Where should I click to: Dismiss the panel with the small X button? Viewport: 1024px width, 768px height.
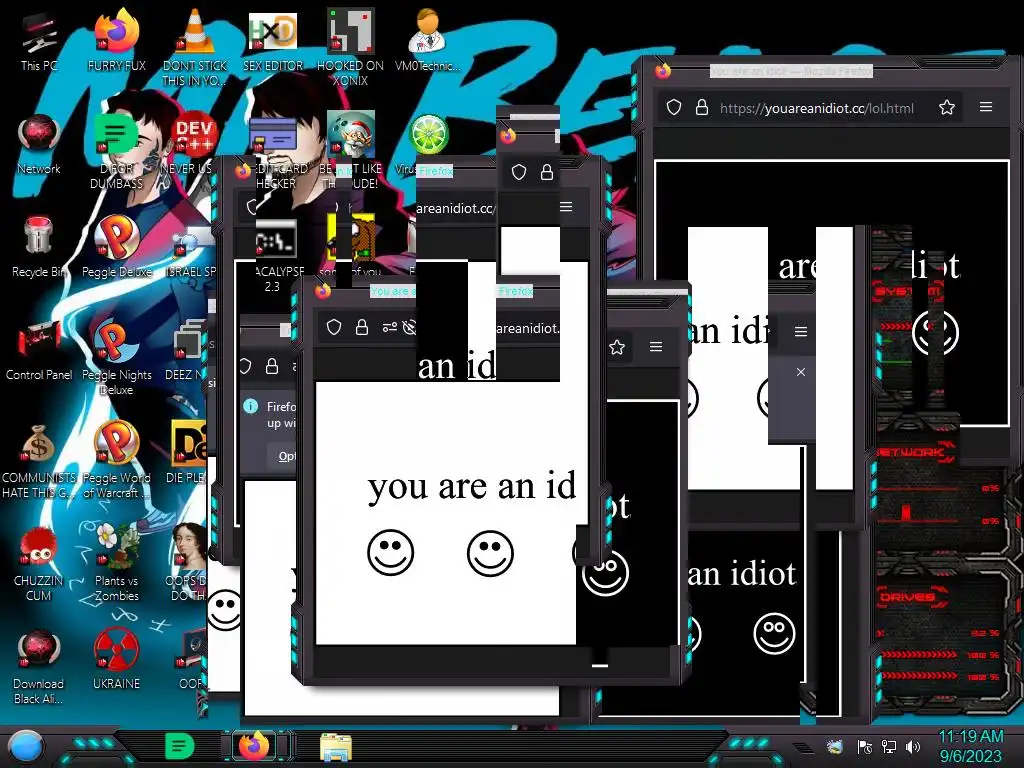point(801,372)
